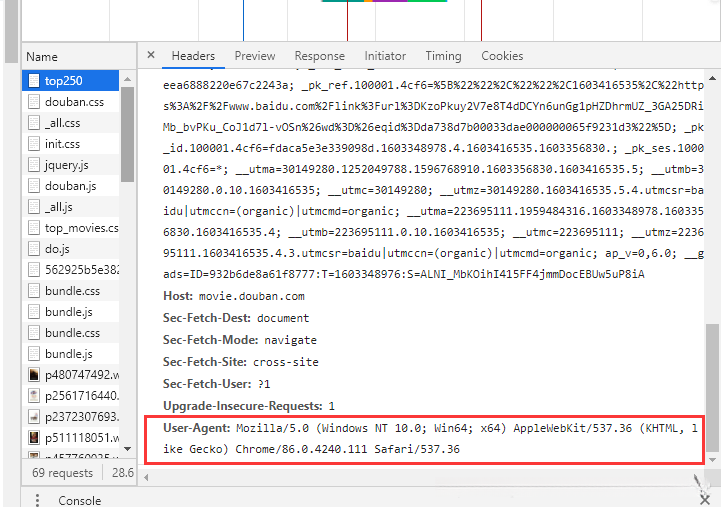Click the file icon beside 562925b5e38

tap(34, 269)
